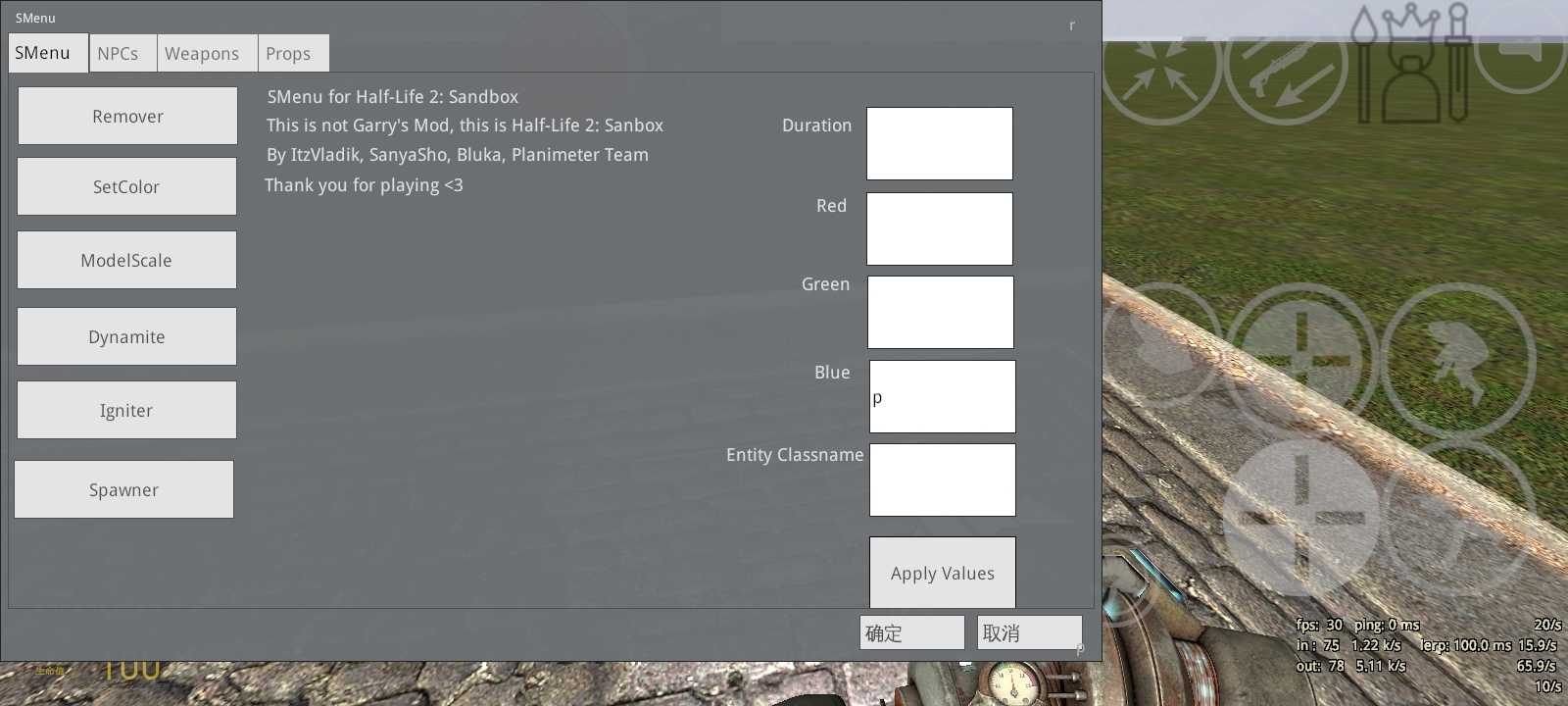Switch to the SMenu tab
The image size is (1568, 706).
[x=48, y=53]
